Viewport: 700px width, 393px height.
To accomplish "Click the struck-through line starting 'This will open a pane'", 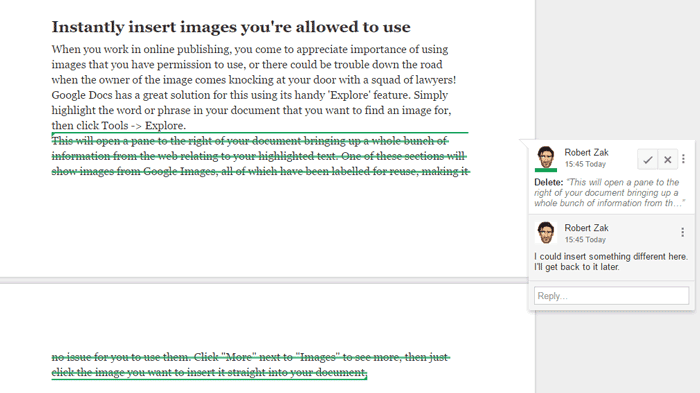I will pyautogui.click(x=250, y=141).
